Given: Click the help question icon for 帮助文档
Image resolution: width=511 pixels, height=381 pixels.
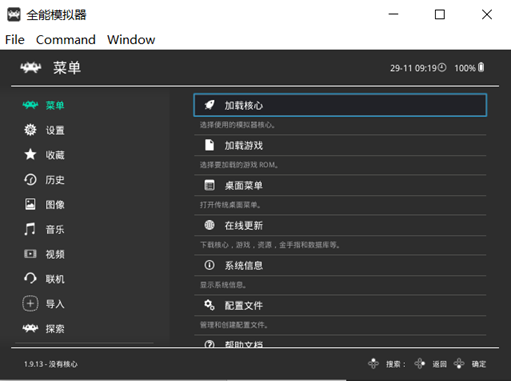Looking at the screenshot, I should coord(209,344).
